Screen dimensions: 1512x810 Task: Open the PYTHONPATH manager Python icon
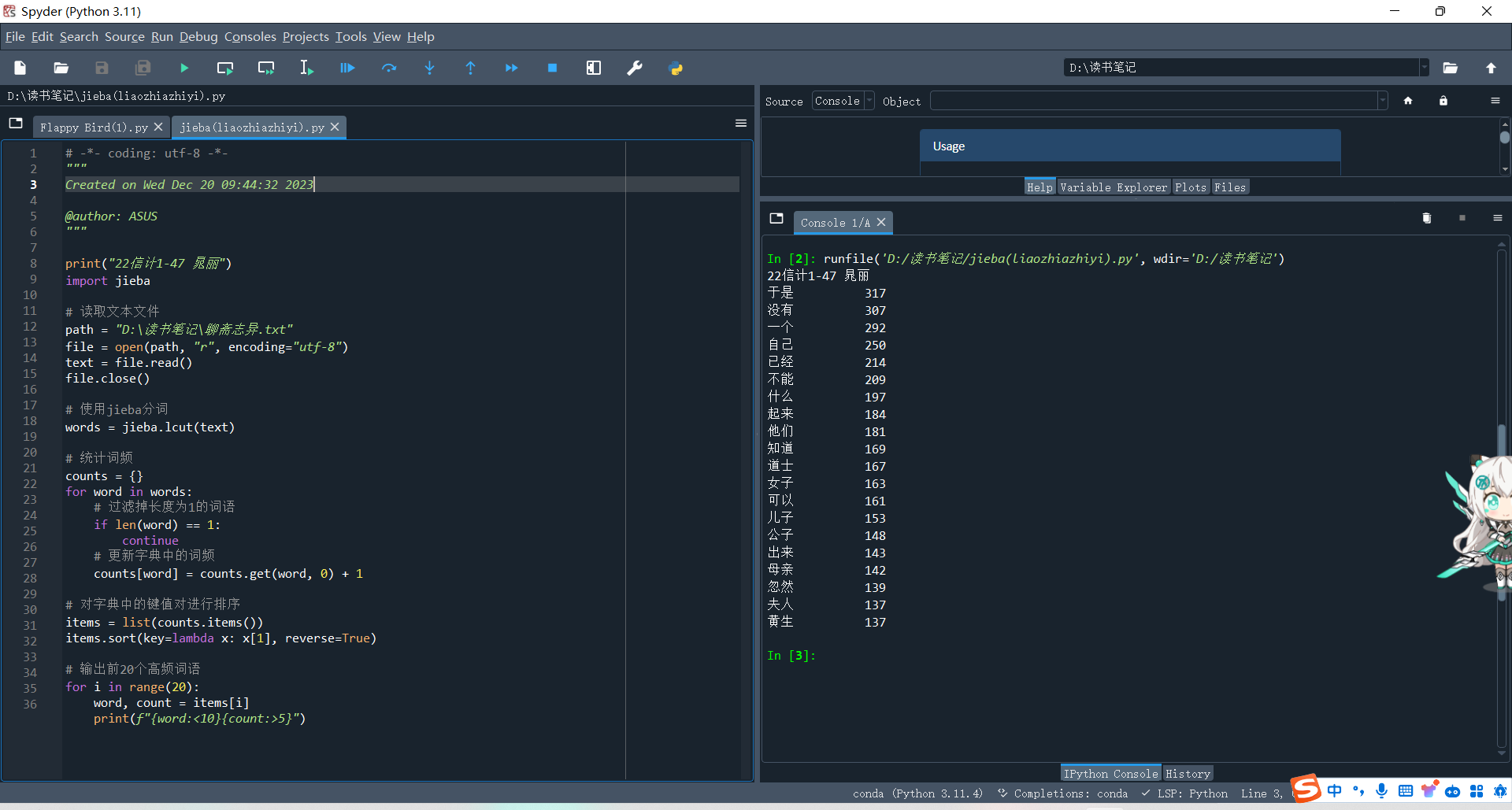click(676, 68)
